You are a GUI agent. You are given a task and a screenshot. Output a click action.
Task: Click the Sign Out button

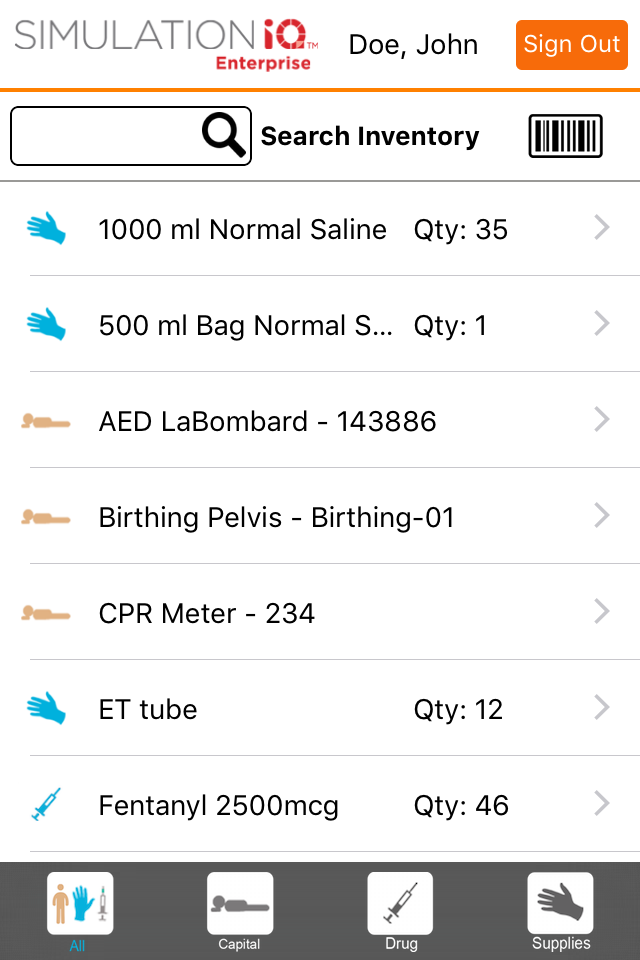click(x=571, y=45)
